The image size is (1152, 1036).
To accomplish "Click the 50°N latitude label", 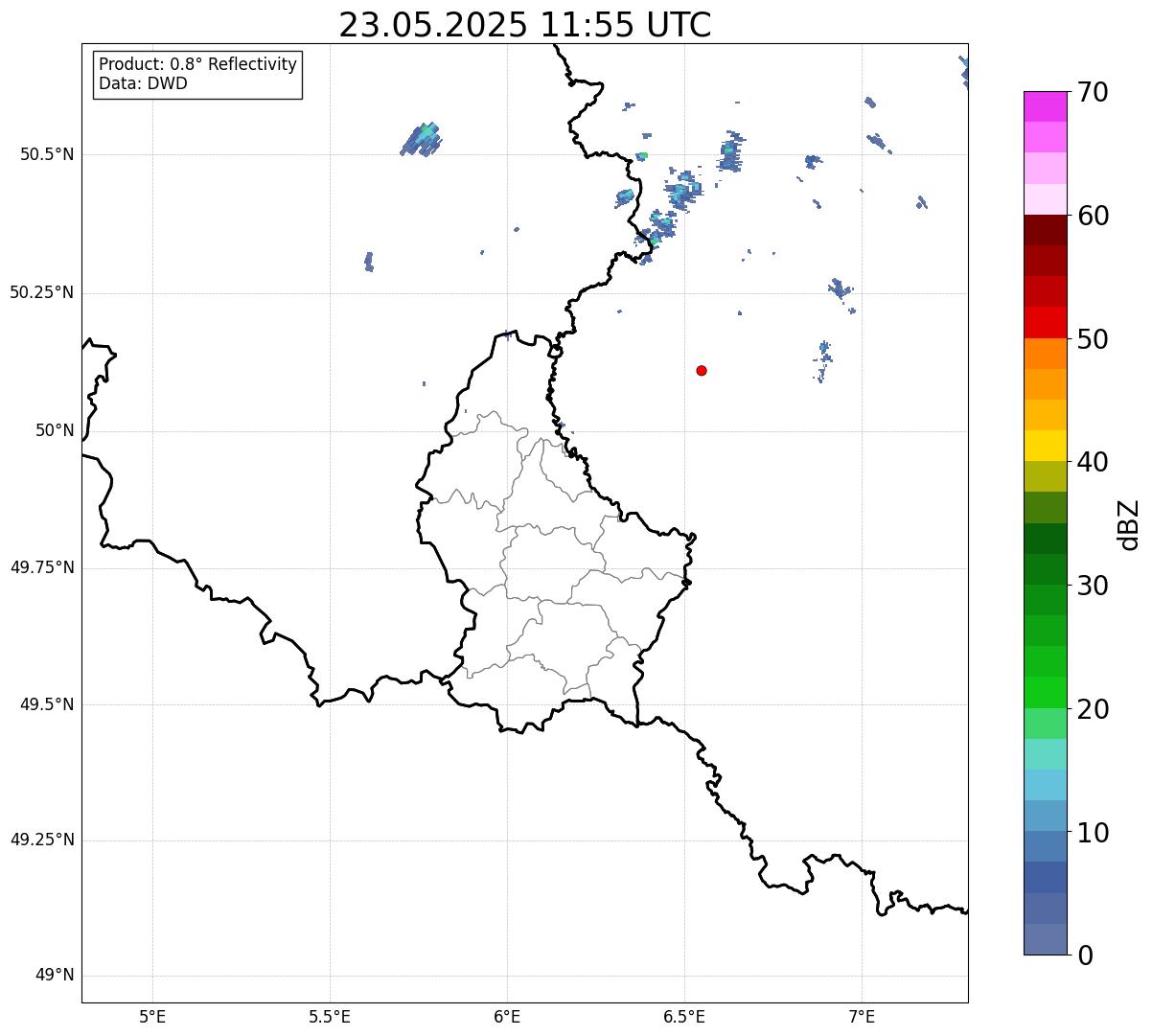I will [55, 430].
